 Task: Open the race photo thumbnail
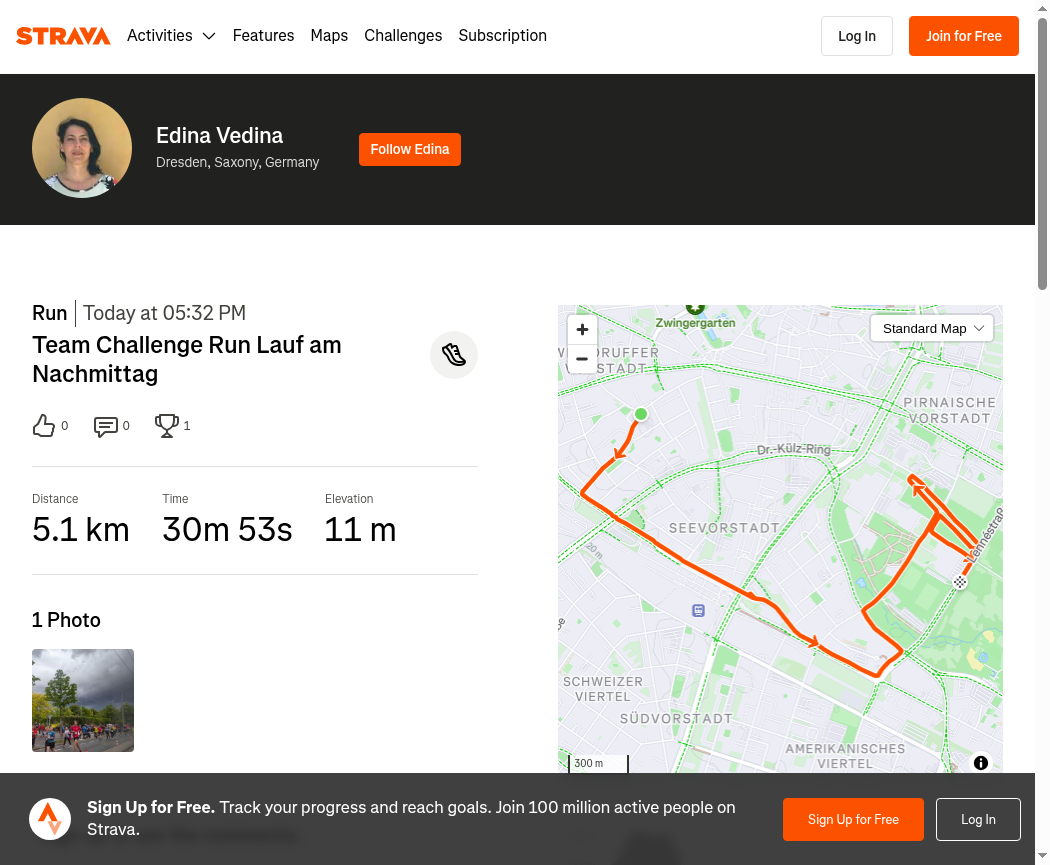(83, 700)
